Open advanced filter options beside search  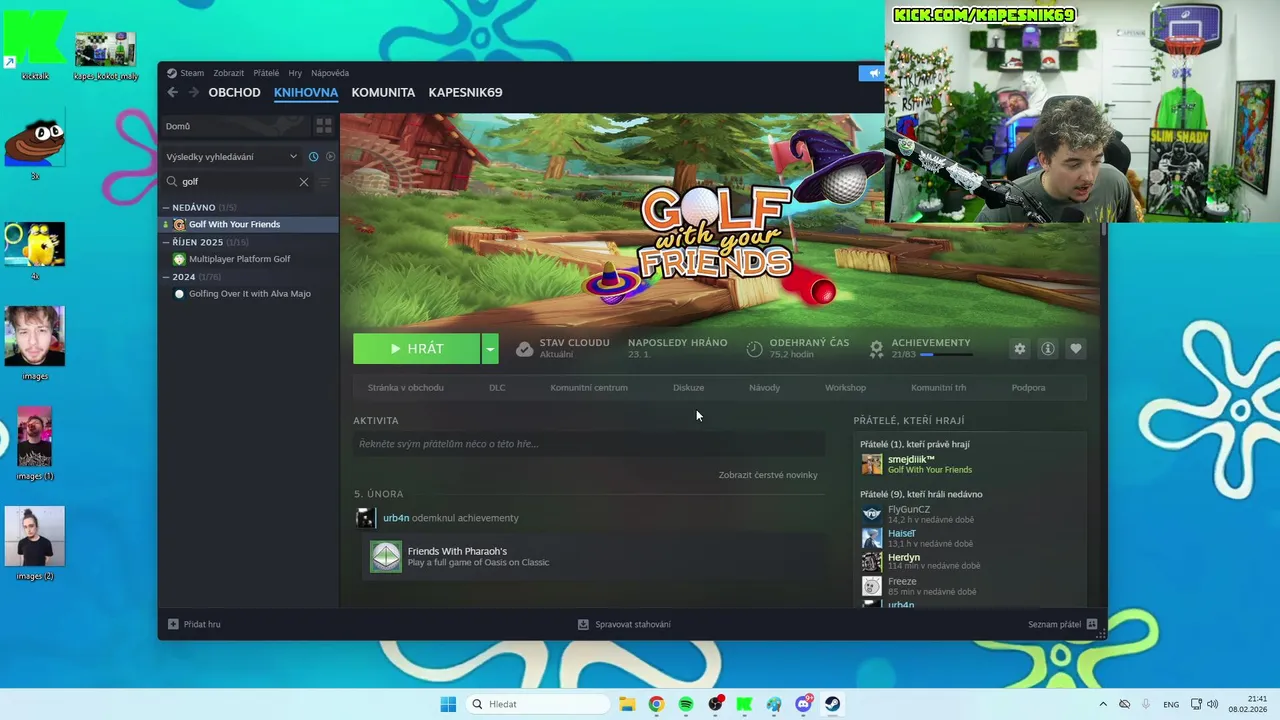pyautogui.click(x=324, y=182)
